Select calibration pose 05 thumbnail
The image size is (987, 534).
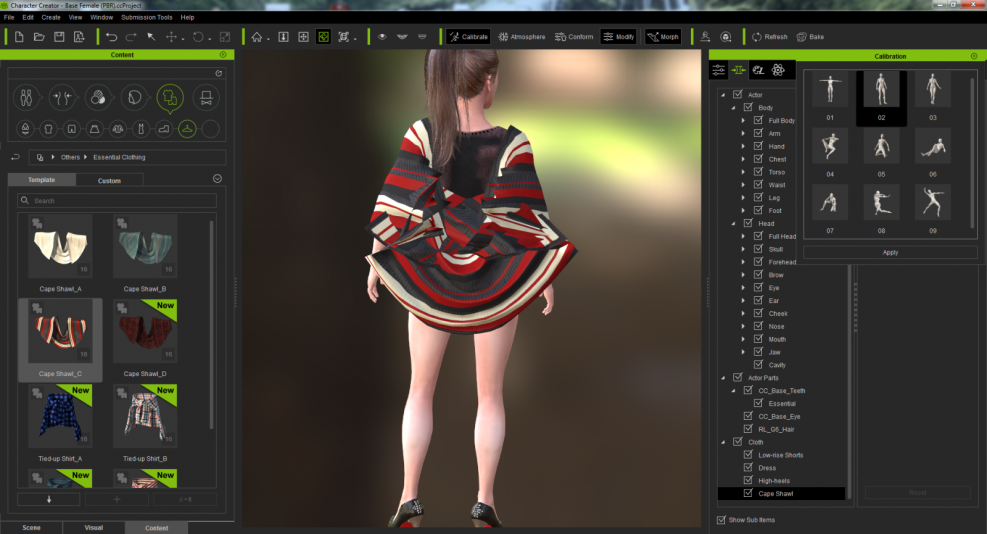point(881,149)
